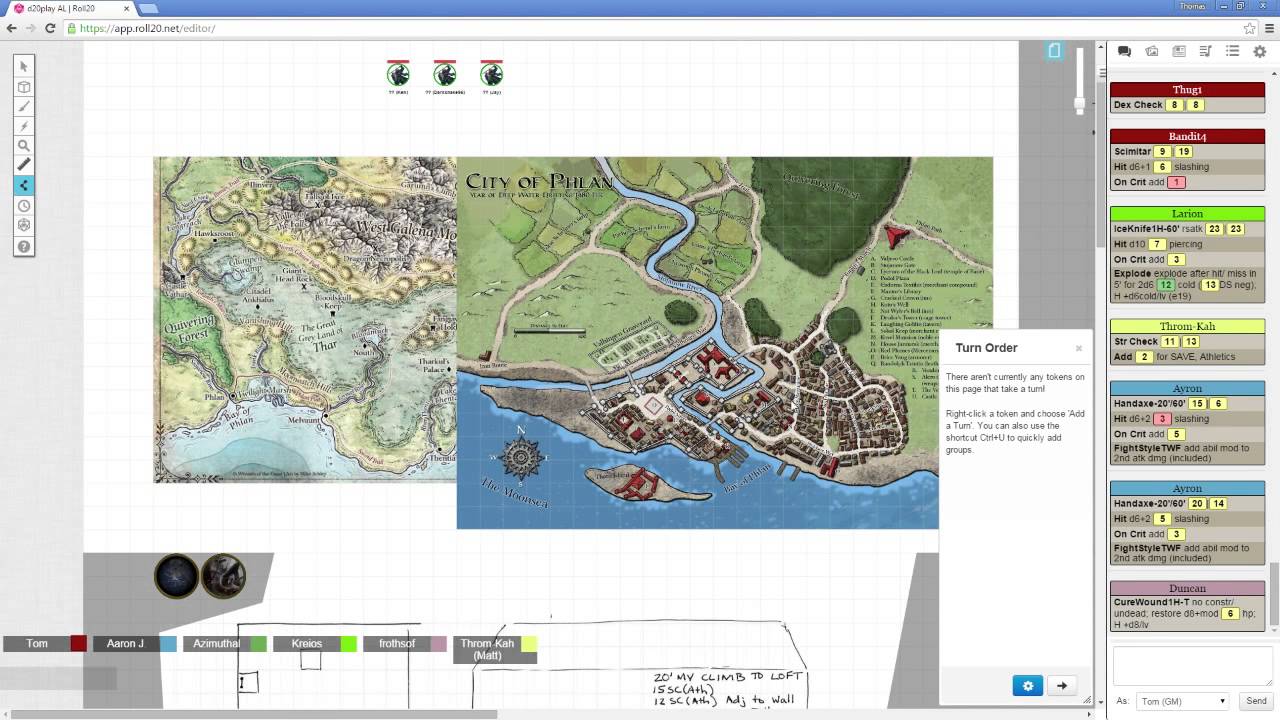Click the Azimuthal player name tag

(216, 644)
